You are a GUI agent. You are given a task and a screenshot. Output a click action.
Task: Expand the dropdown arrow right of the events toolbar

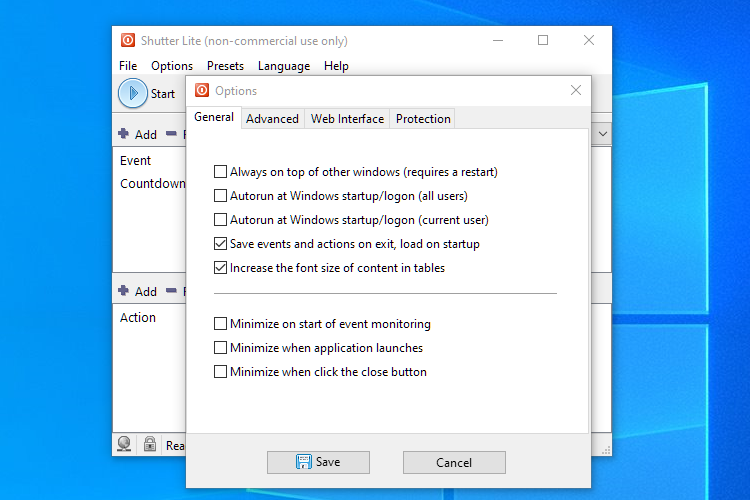602,134
